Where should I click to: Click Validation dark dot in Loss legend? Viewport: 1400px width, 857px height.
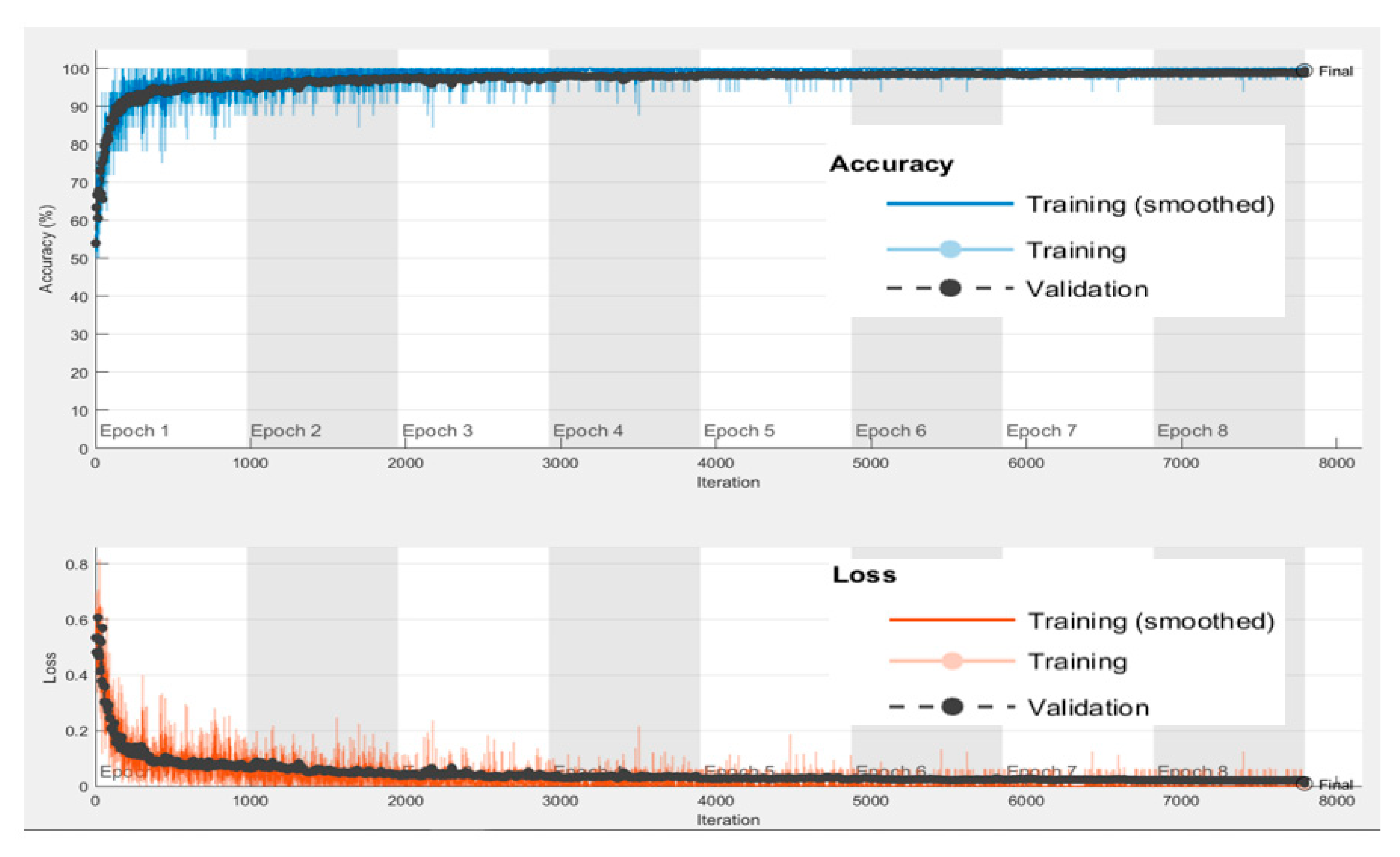click(x=952, y=706)
